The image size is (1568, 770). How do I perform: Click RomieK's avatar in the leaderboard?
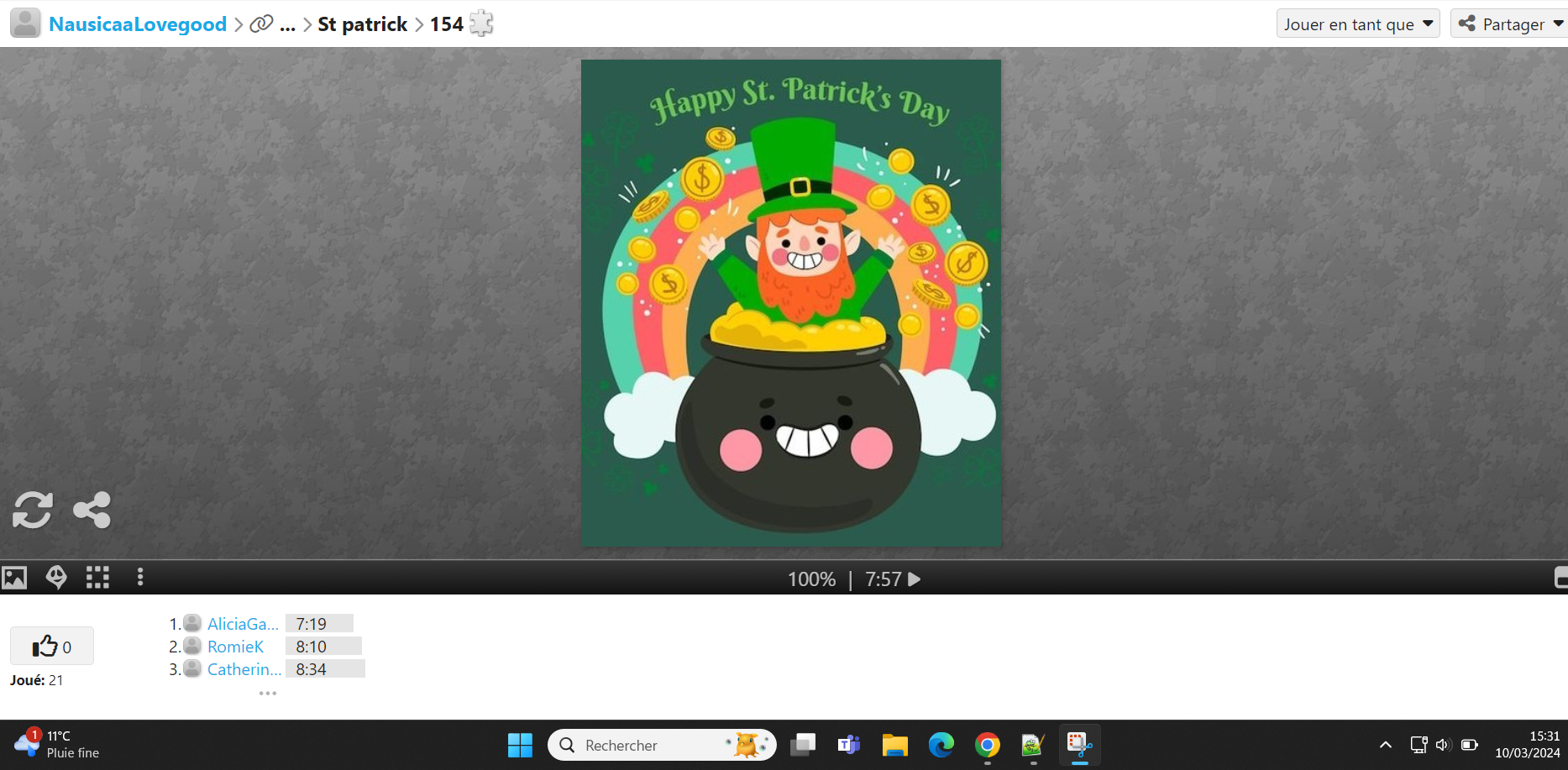192,646
